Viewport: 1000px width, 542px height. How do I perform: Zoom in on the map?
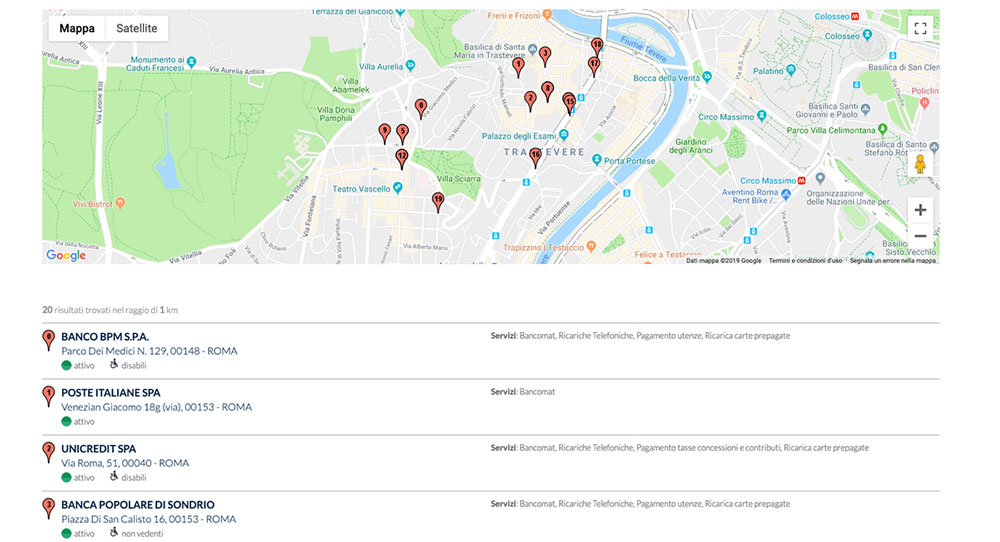coord(920,210)
